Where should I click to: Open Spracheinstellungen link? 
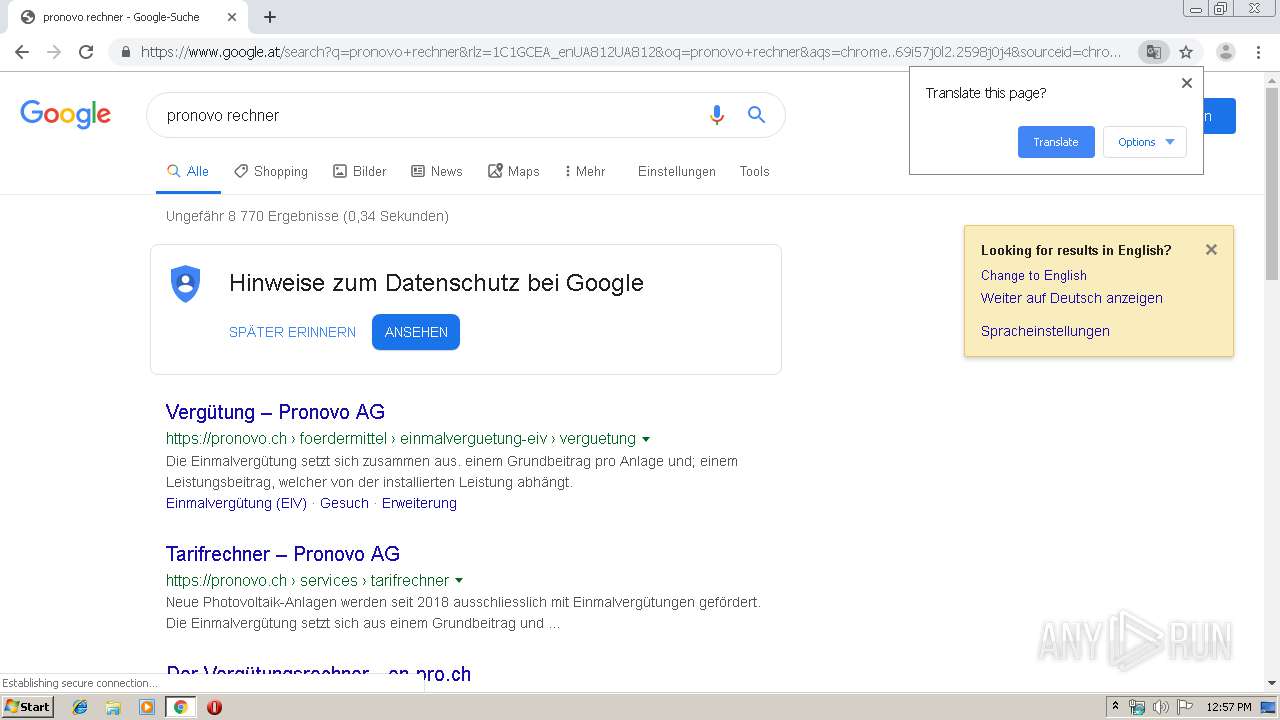[x=1045, y=331]
